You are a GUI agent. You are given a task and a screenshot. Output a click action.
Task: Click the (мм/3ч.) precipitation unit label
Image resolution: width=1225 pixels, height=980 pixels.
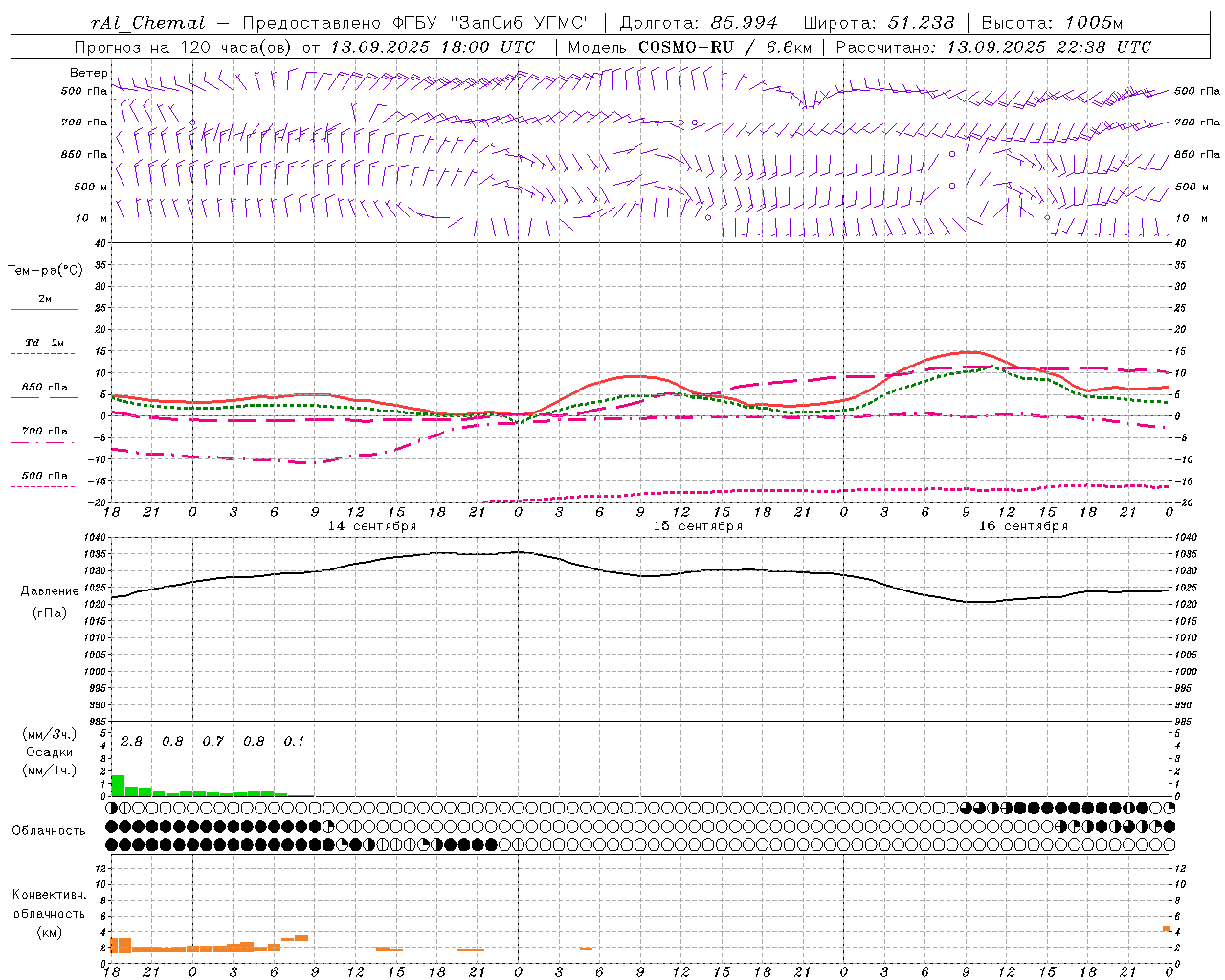49,734
